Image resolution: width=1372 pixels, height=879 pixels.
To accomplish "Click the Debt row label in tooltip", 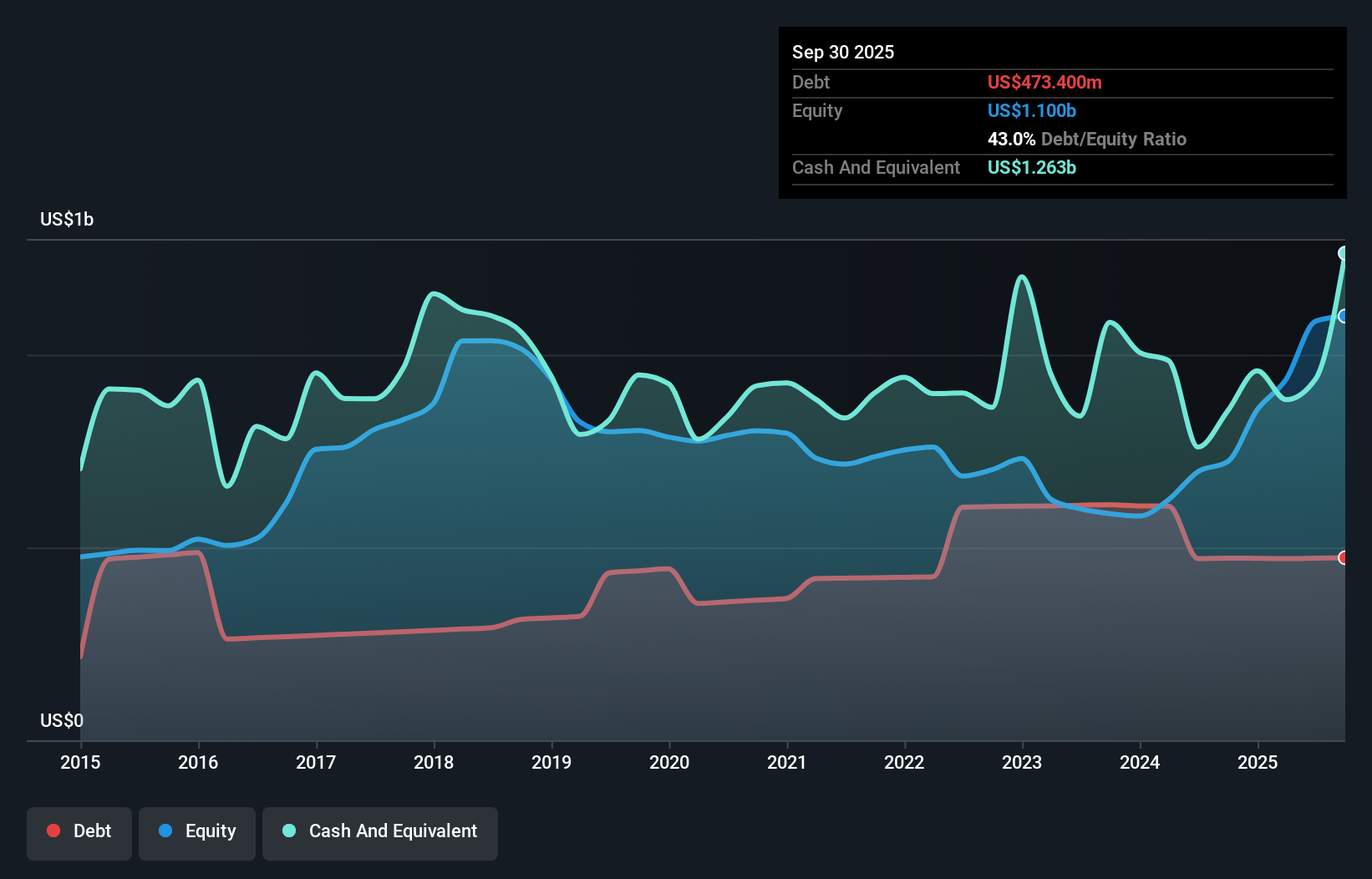I will coord(810,82).
